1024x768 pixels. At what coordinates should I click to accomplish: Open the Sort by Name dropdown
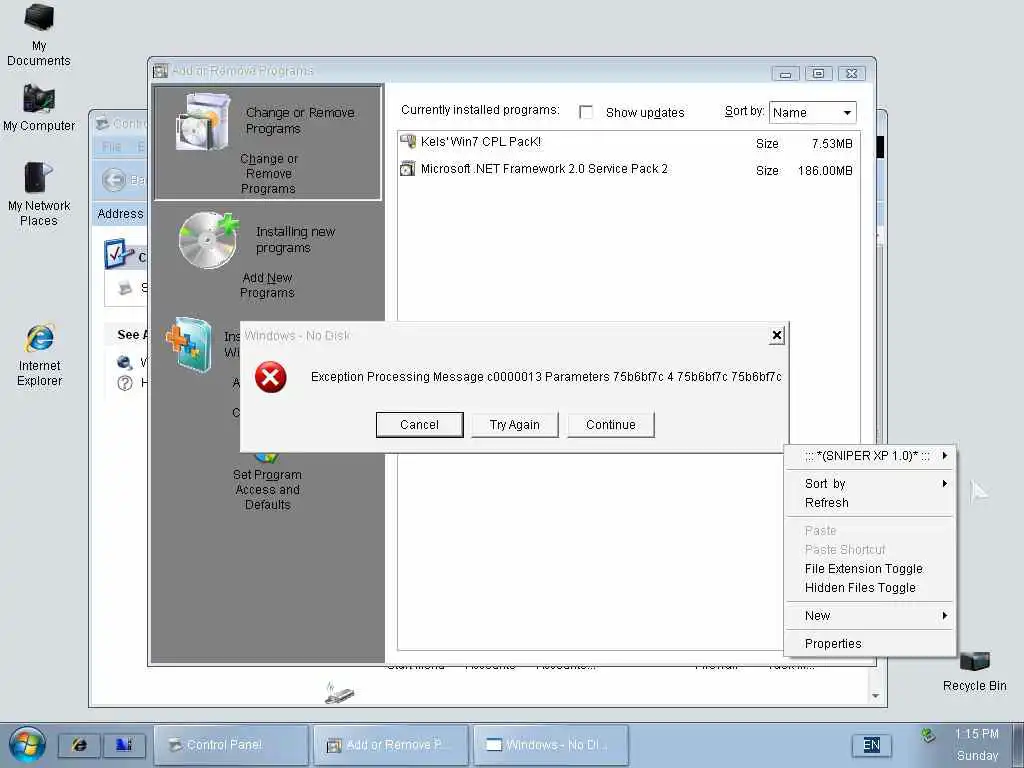coord(812,112)
